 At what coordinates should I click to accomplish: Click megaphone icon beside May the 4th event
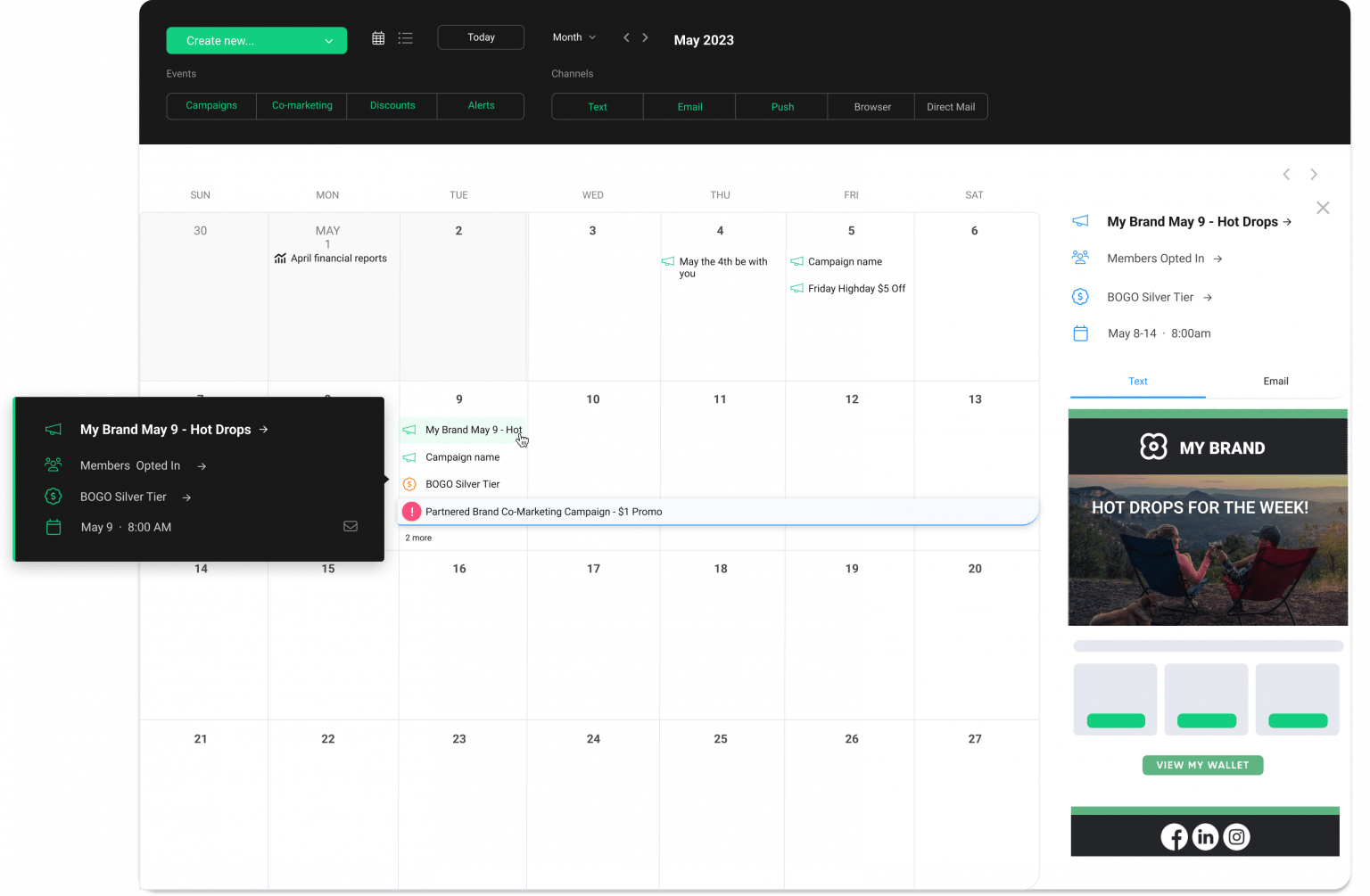point(668,261)
